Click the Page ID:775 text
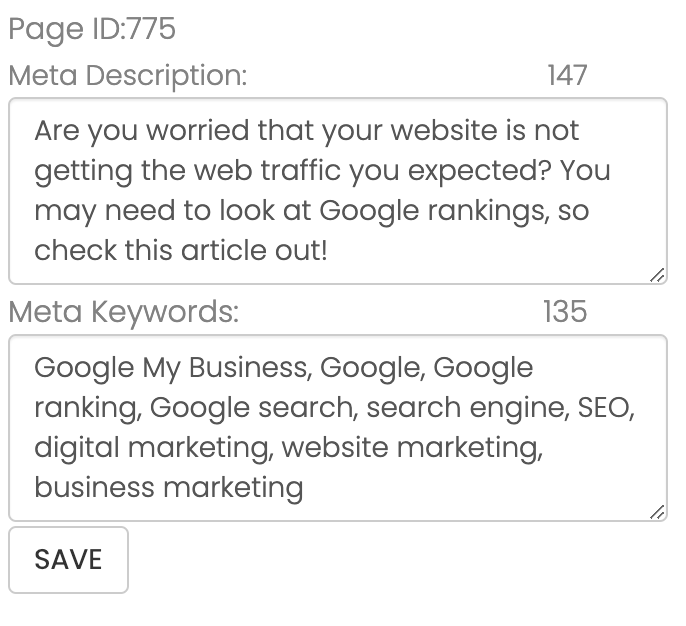 click(x=92, y=29)
